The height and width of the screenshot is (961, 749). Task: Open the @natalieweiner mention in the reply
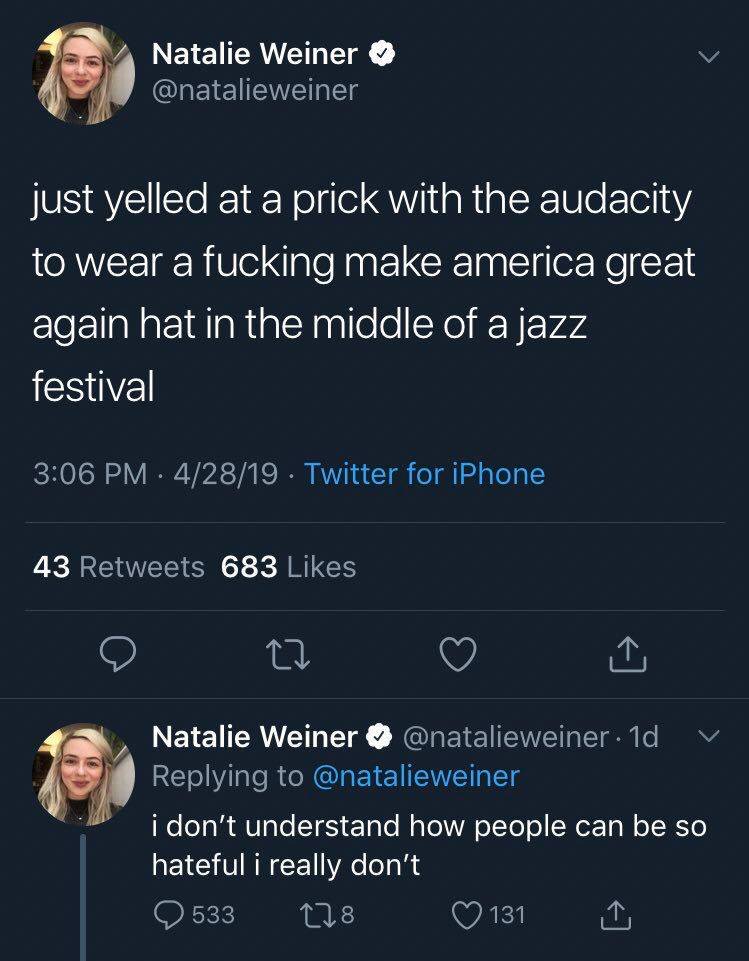click(417, 775)
